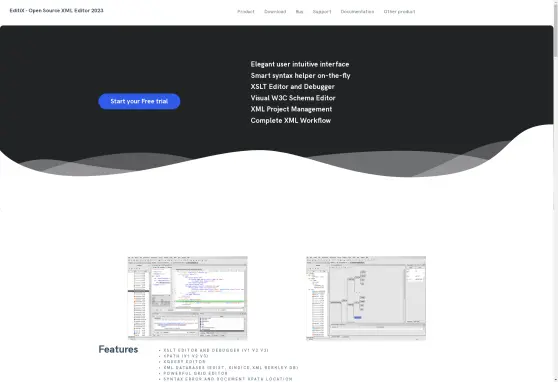
Task: Open the XSLT debugger screenshot thumbnail
Action: (188, 298)
